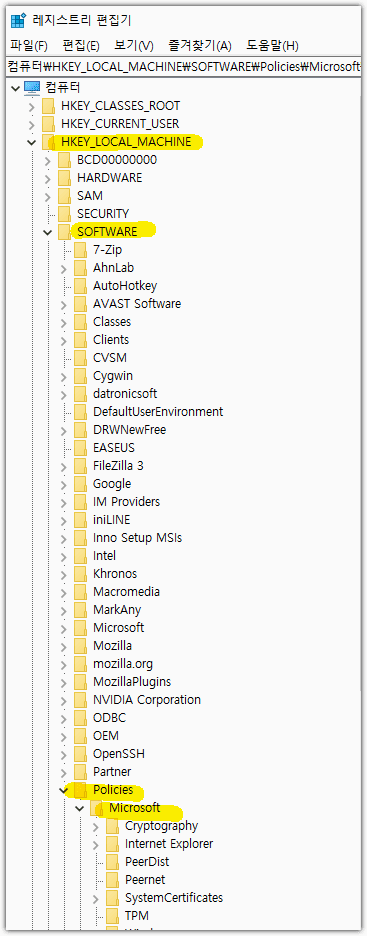Collapse the SOFTWARE key

tap(47, 232)
